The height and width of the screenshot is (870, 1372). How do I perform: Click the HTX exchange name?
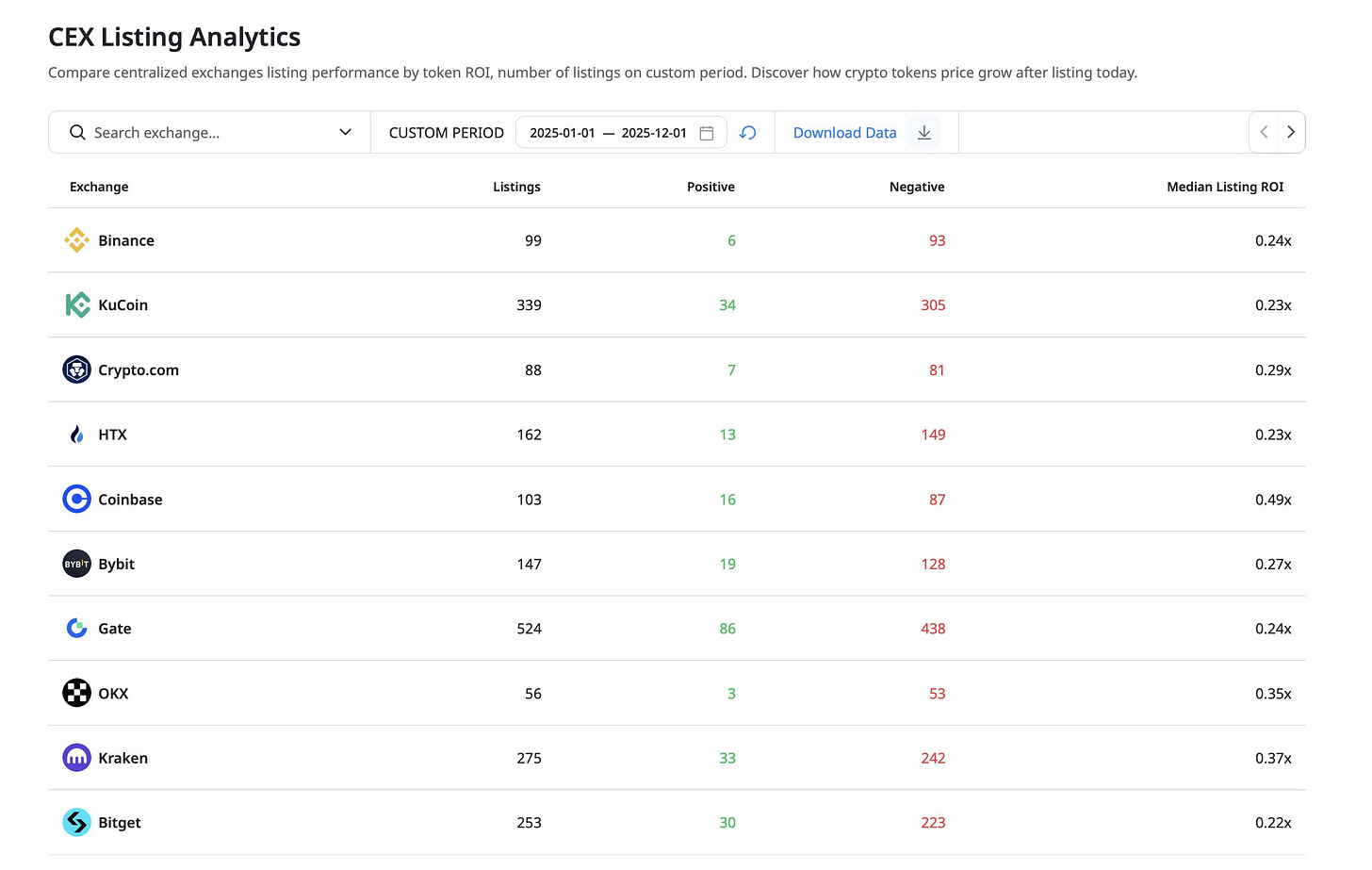click(112, 435)
